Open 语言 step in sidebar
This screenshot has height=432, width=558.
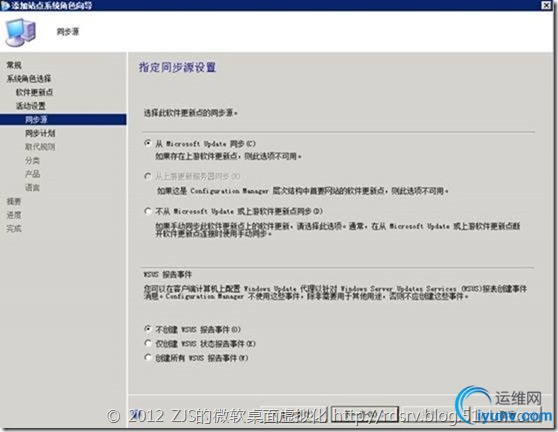point(32,187)
